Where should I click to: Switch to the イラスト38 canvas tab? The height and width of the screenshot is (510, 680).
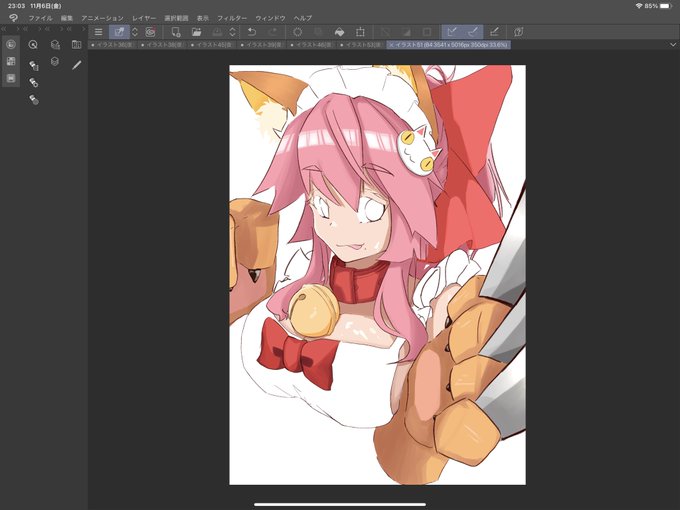tap(163, 45)
